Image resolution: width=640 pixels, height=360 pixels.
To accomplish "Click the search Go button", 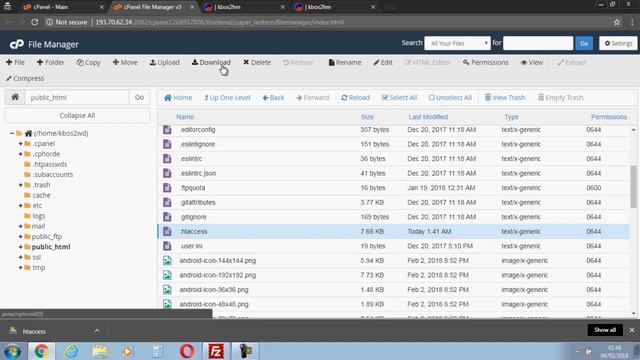I will click(584, 43).
